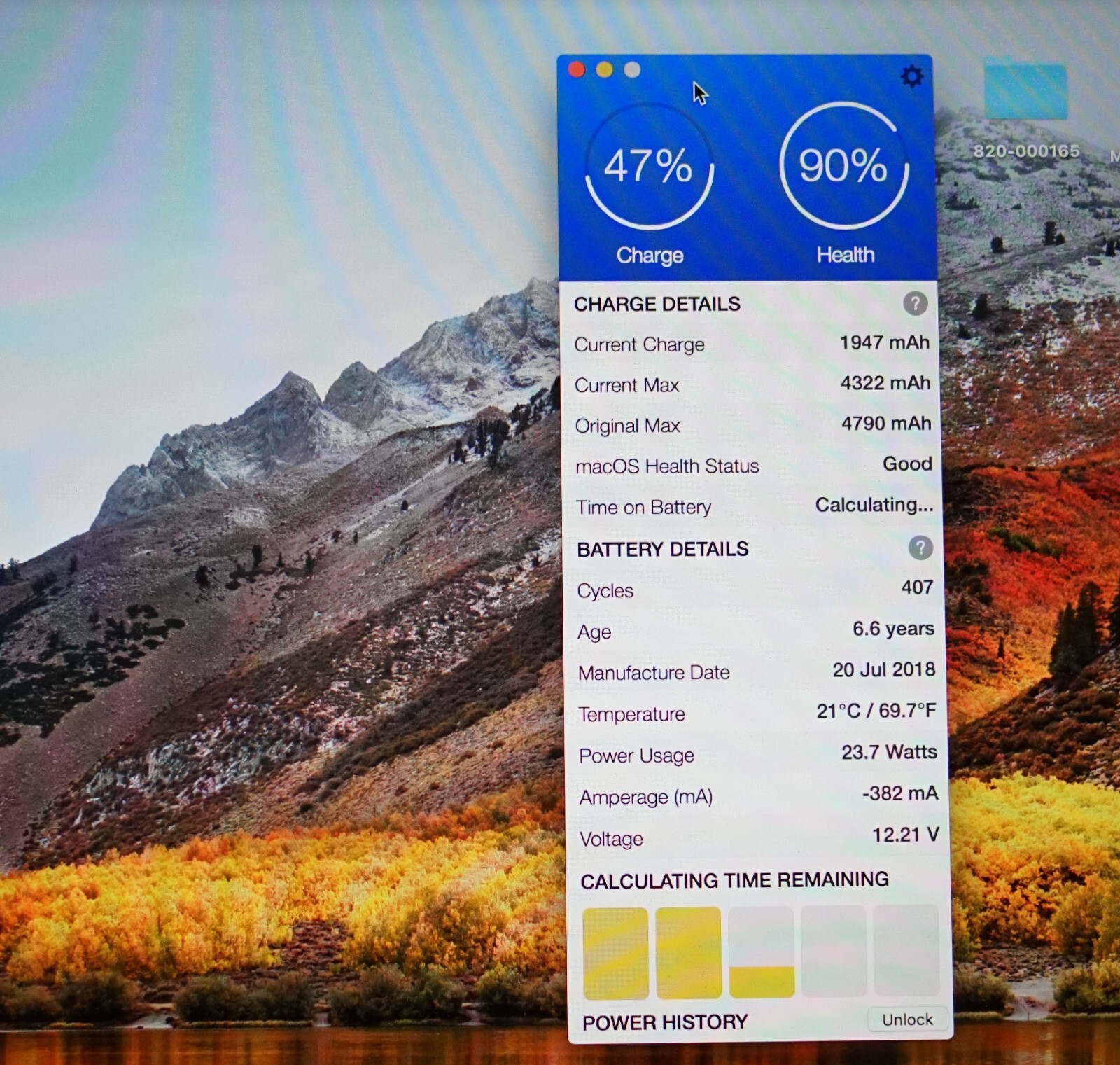
Task: Click the Age value 6.6 years
Action: (x=893, y=629)
